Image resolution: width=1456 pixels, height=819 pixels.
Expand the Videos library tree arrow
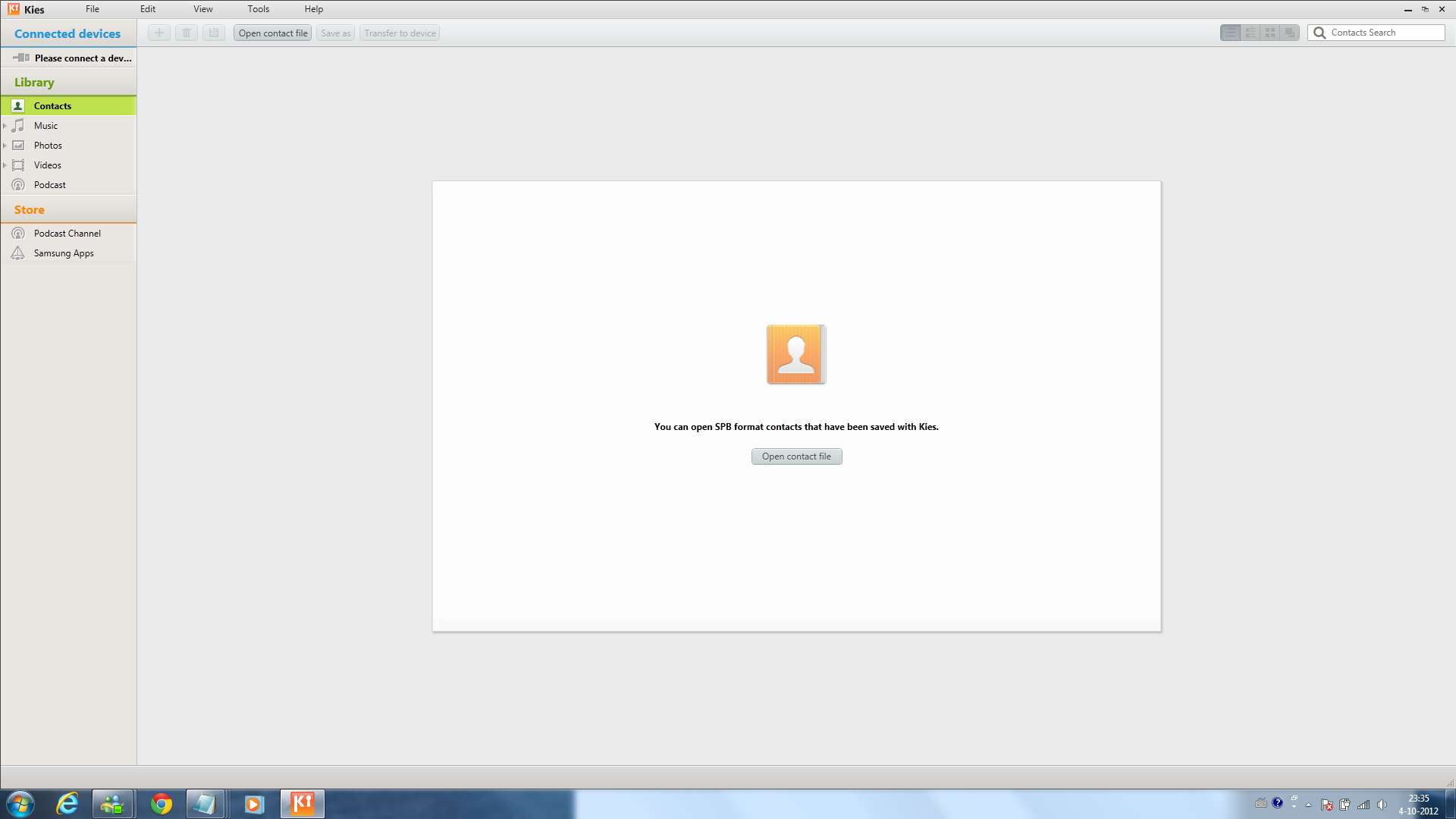click(5, 165)
